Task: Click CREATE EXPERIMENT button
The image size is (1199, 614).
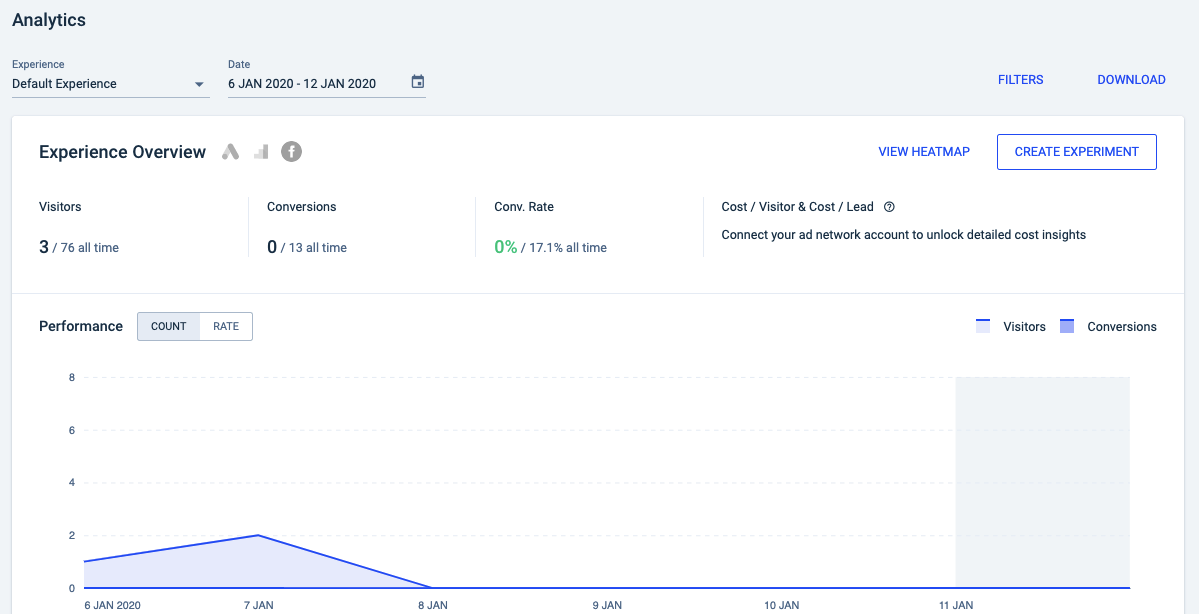Action: [1077, 151]
